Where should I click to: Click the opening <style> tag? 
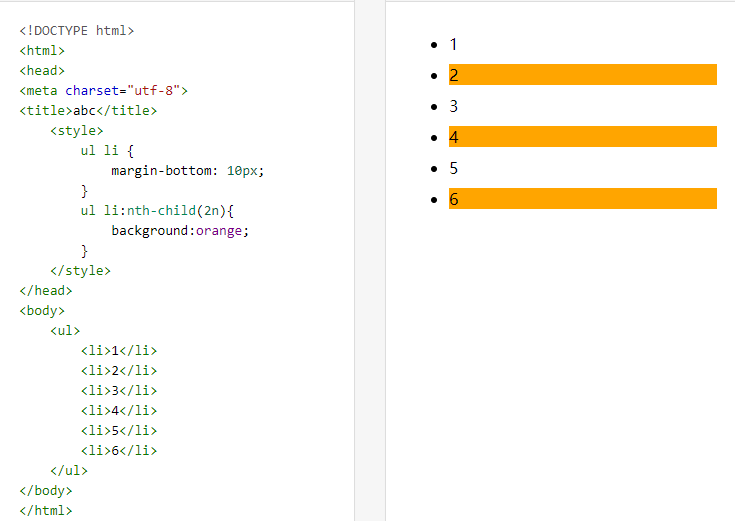[77, 131]
